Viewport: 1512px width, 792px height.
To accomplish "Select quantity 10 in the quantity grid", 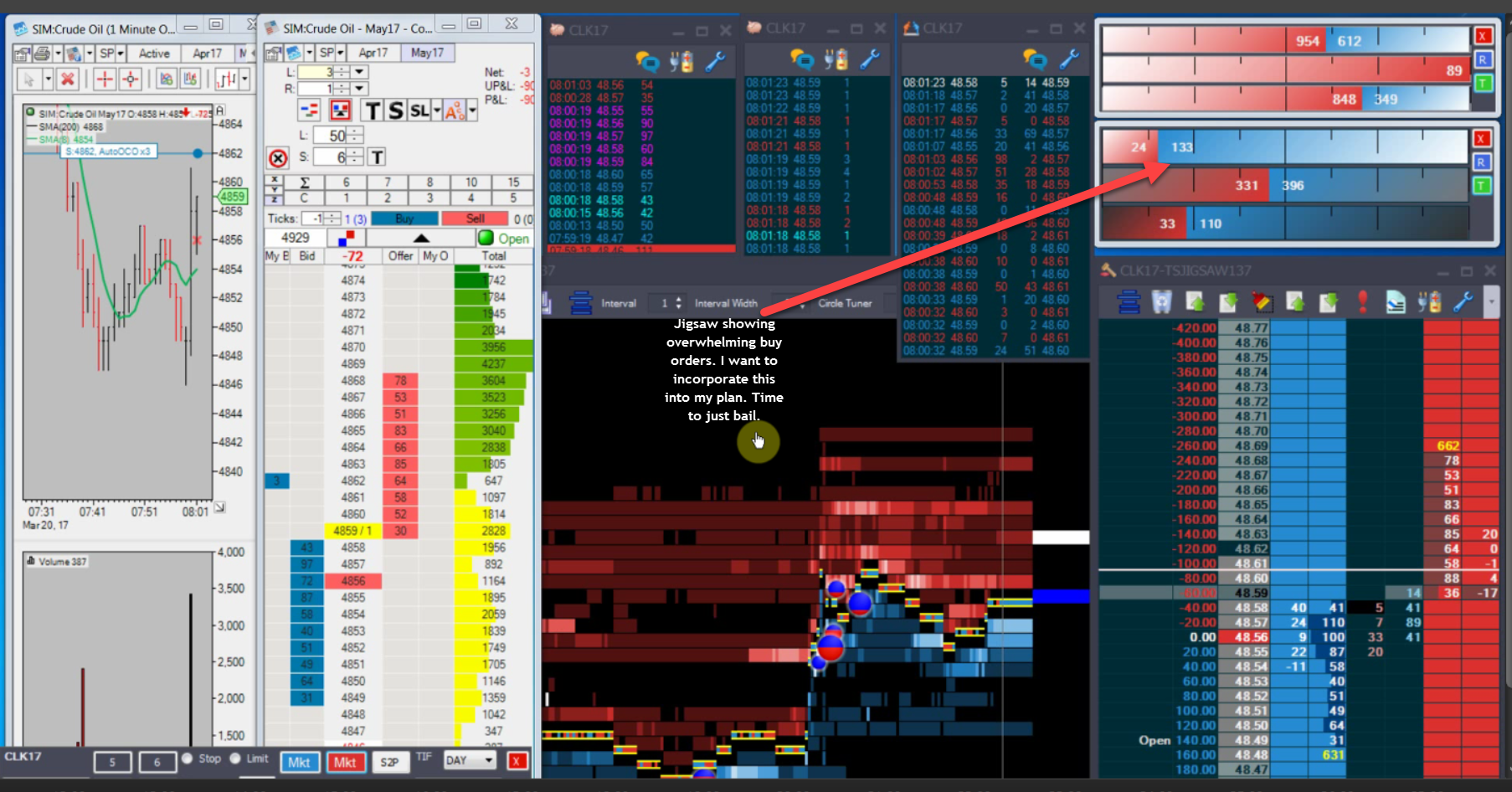I will pos(471,183).
